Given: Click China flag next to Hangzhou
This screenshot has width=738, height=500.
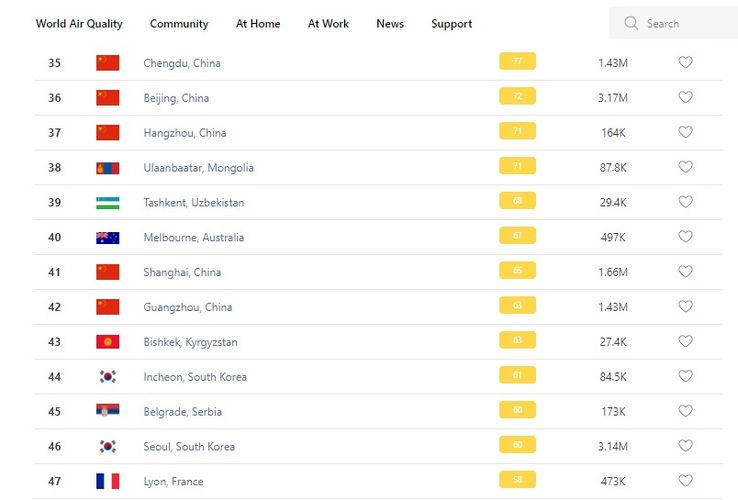Looking at the screenshot, I should [x=107, y=132].
